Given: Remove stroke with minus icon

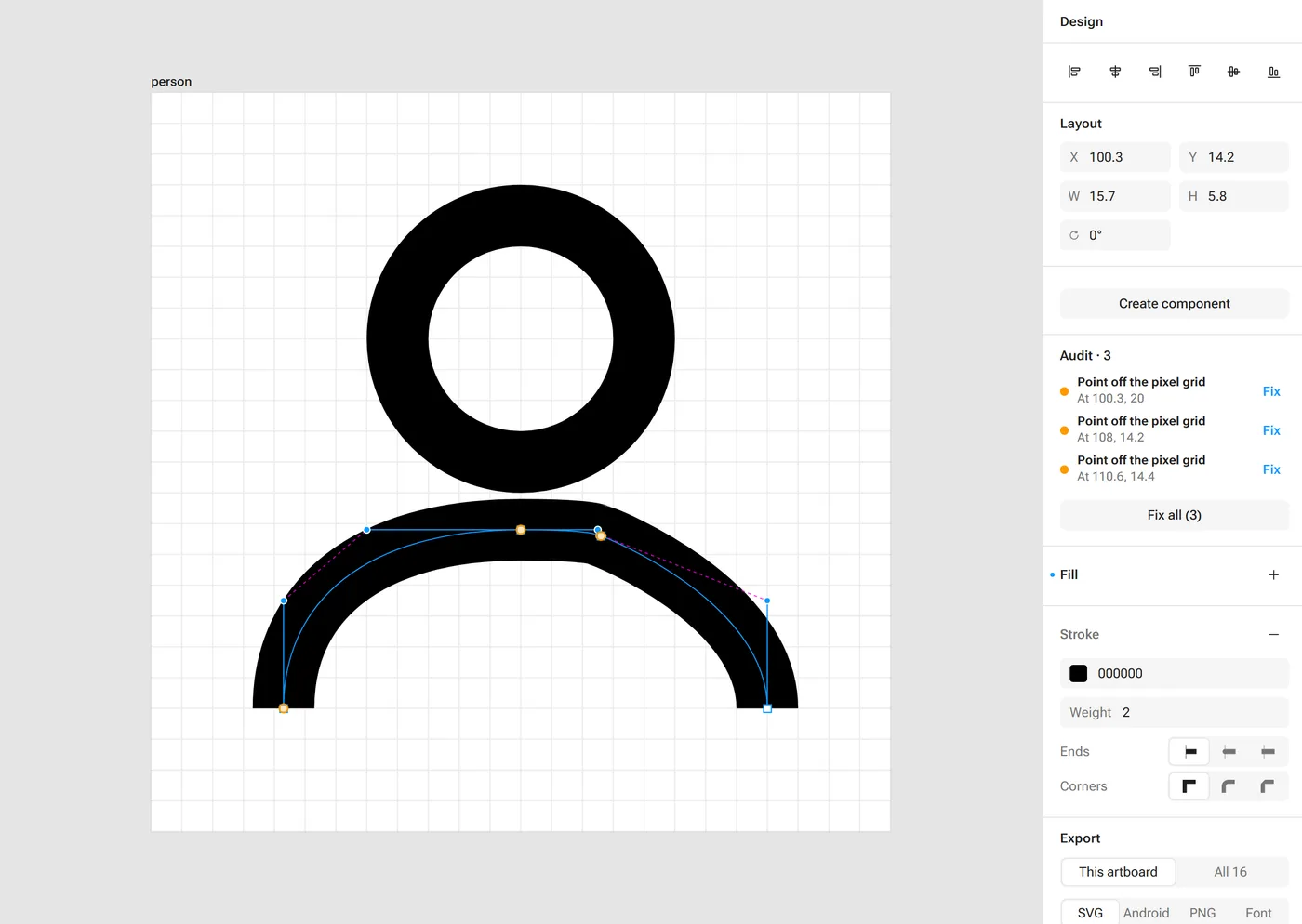Looking at the screenshot, I should pos(1273,634).
